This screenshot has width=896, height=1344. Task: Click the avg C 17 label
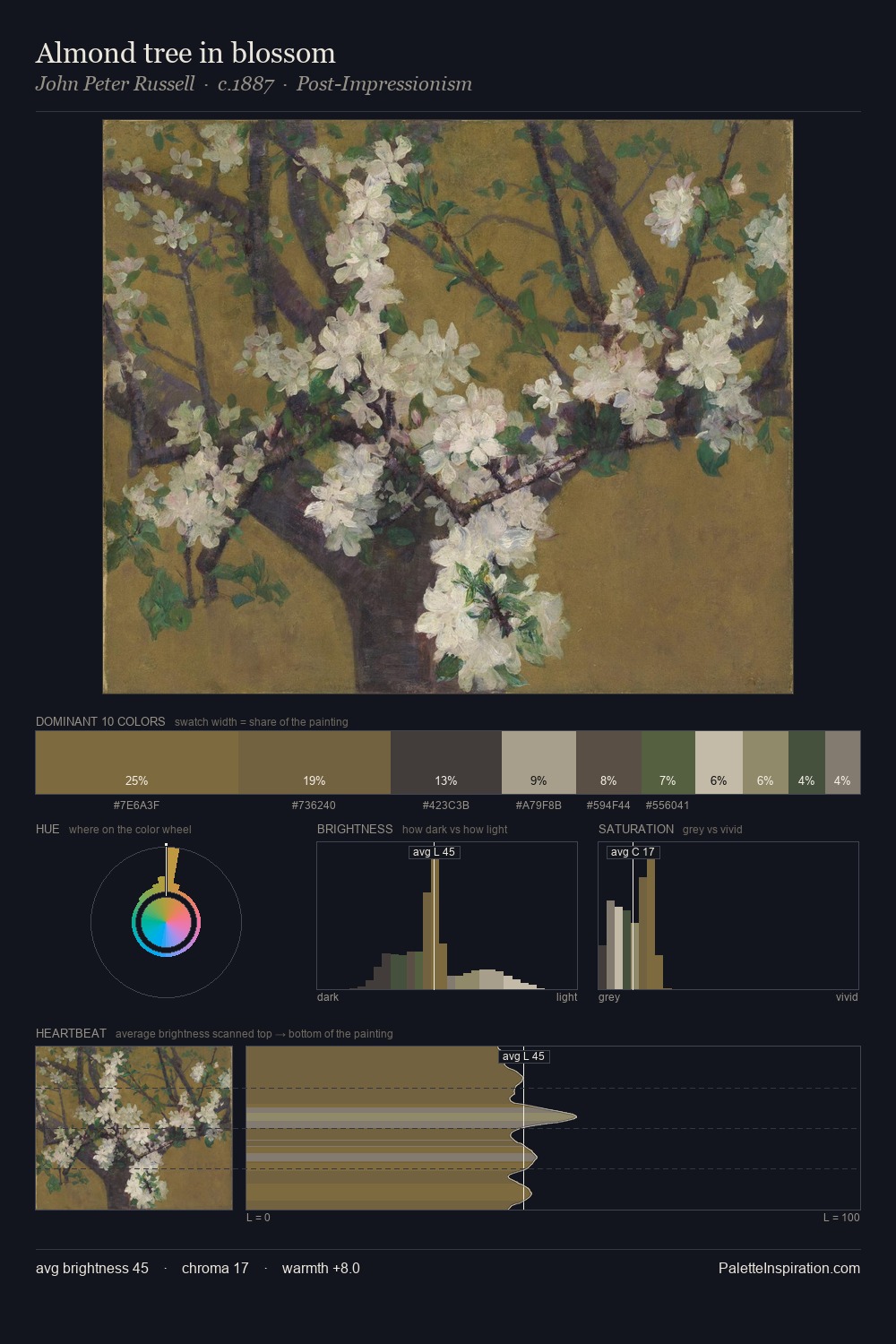point(633,852)
